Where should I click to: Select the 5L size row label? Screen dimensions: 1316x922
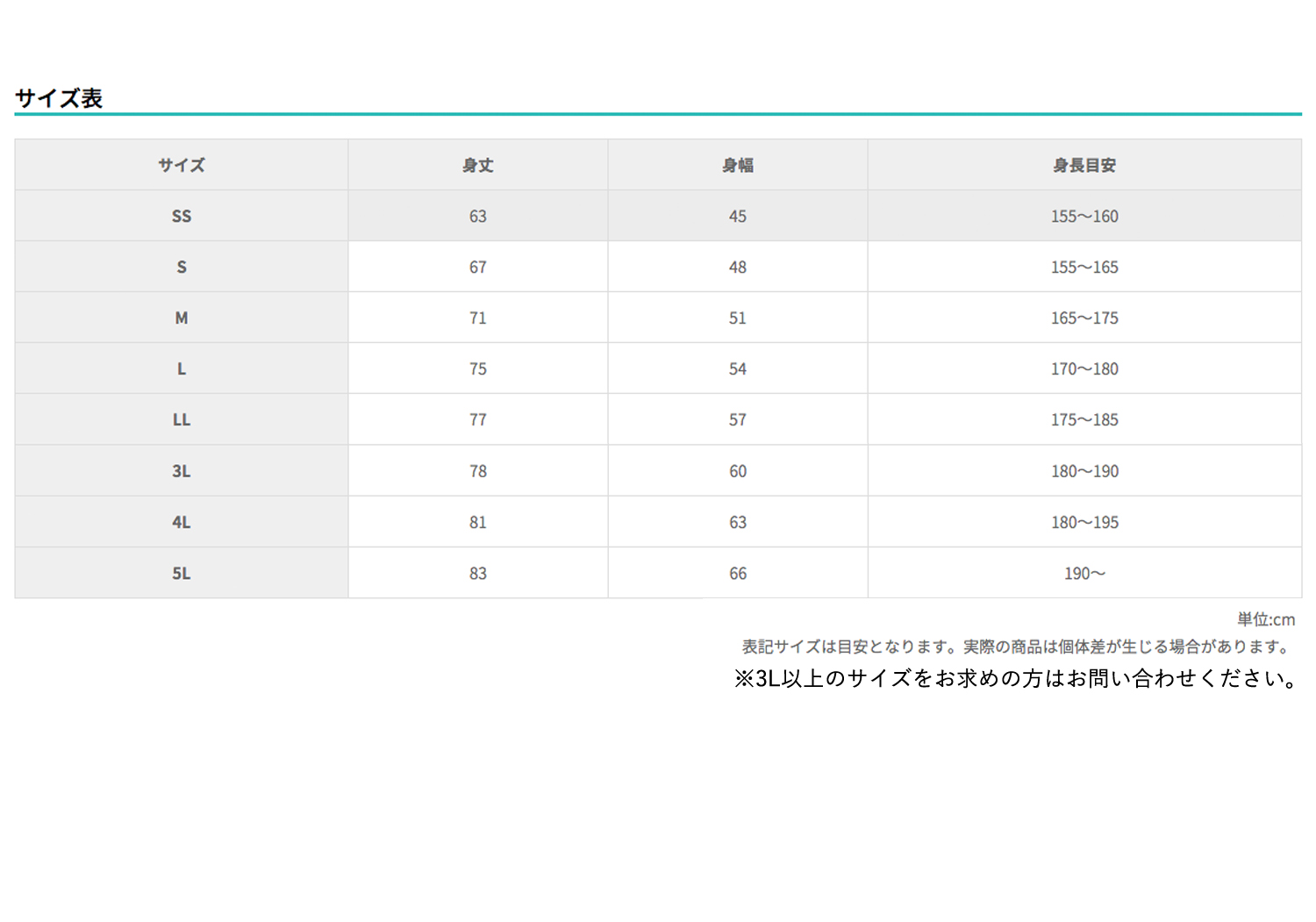(182, 573)
